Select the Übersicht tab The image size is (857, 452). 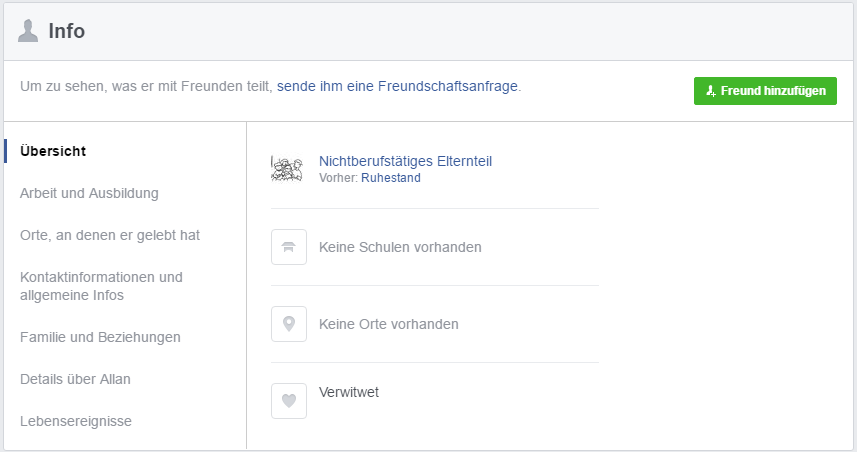coord(53,151)
